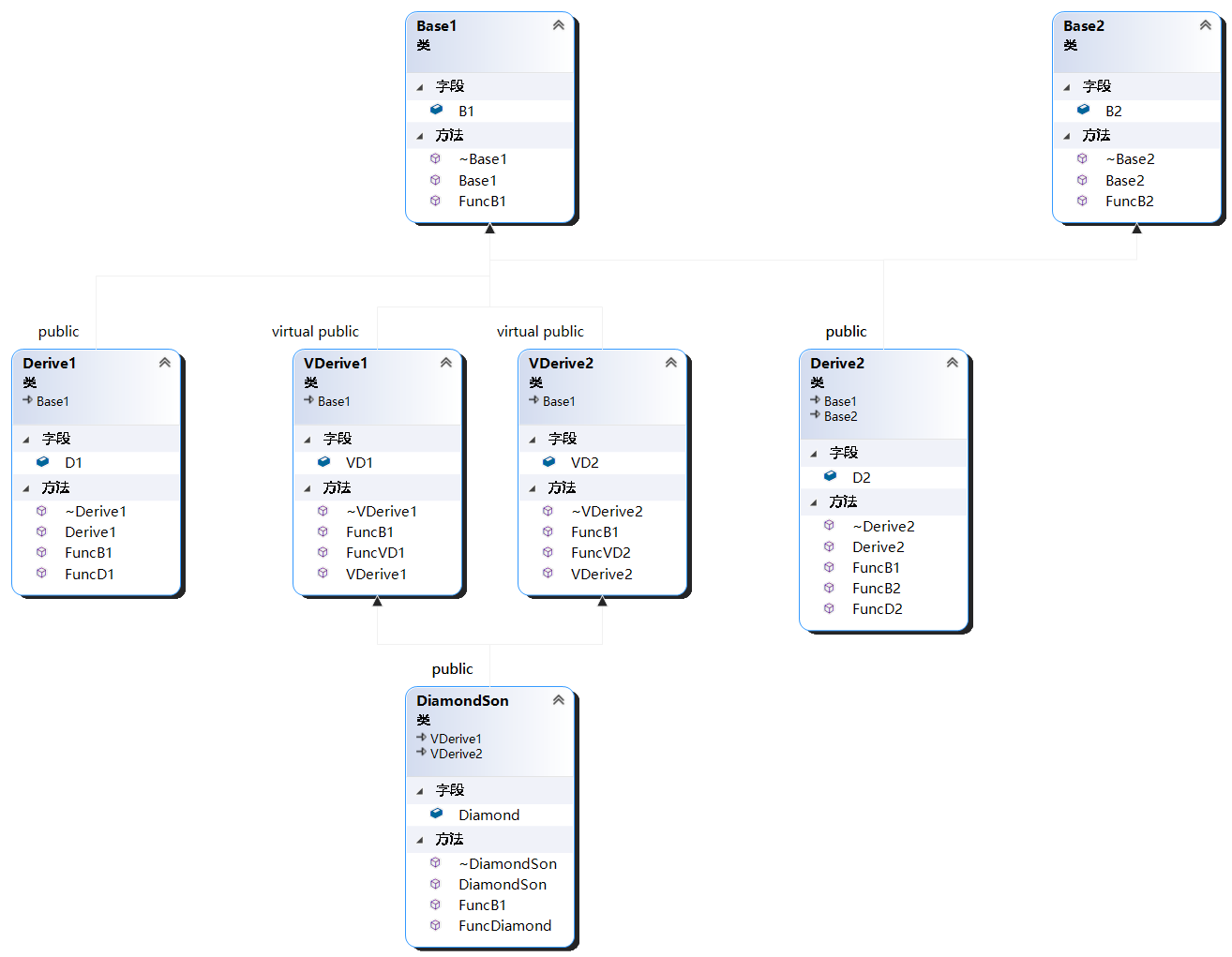
Task: Click the Base1 base type in VDerive1
Action: pos(334,401)
